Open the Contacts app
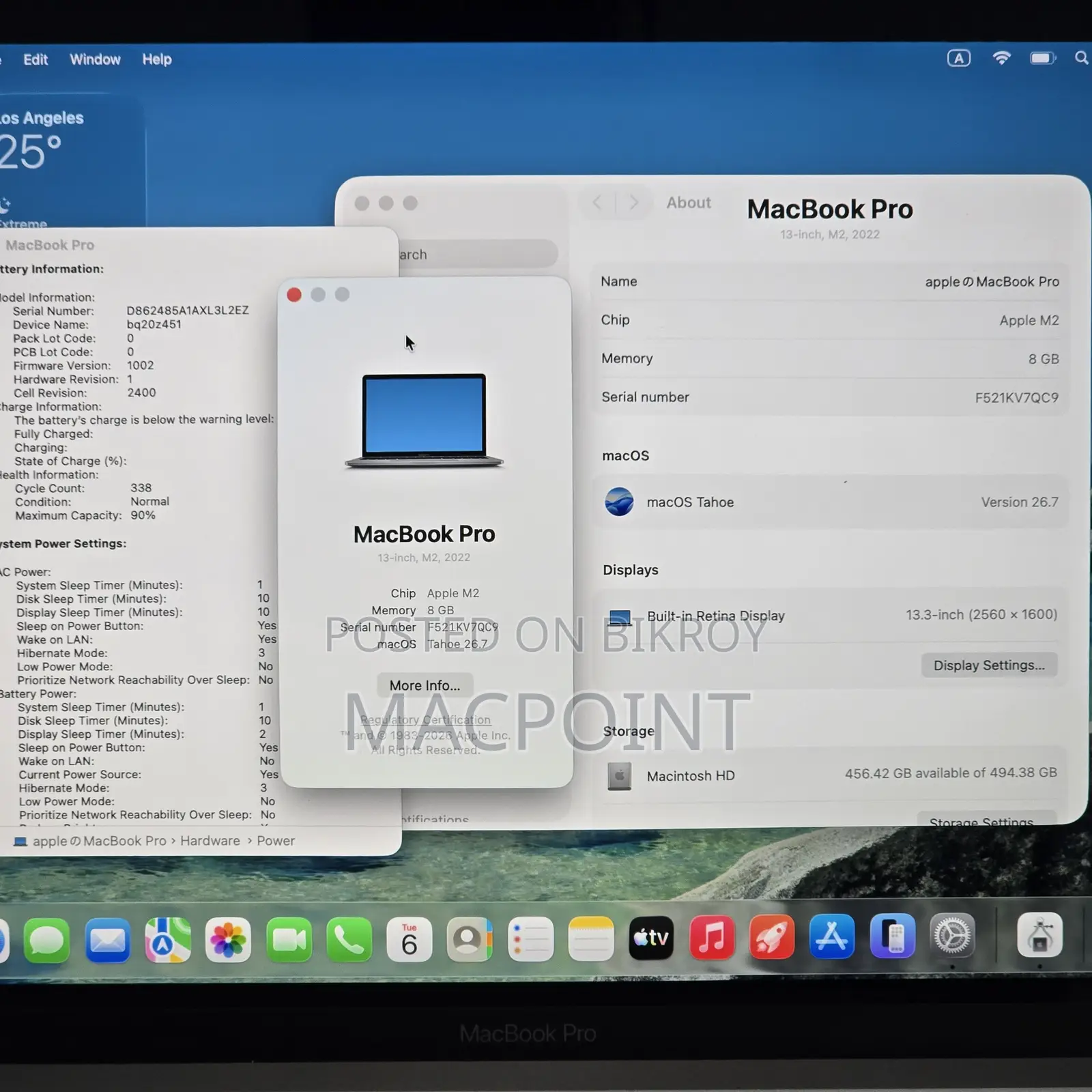 [470, 940]
